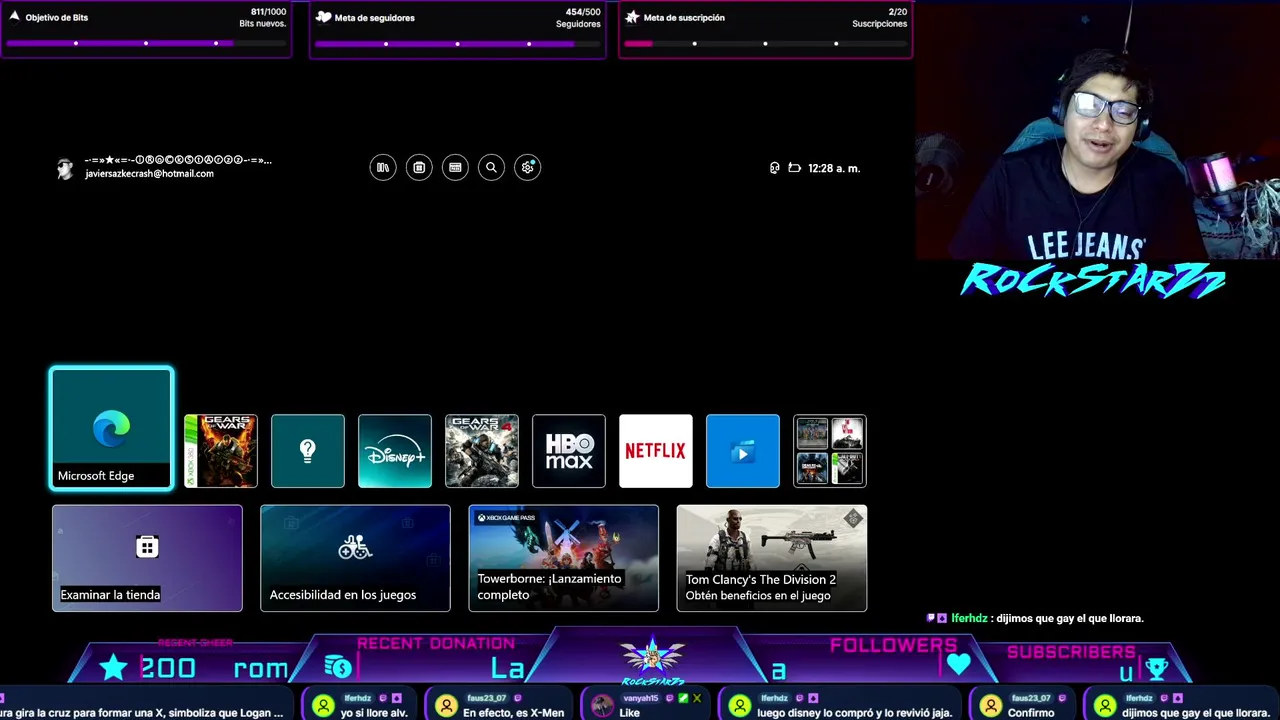Screen dimensions: 1280x720
Task: Open the games group collection tile
Action: (x=830, y=451)
